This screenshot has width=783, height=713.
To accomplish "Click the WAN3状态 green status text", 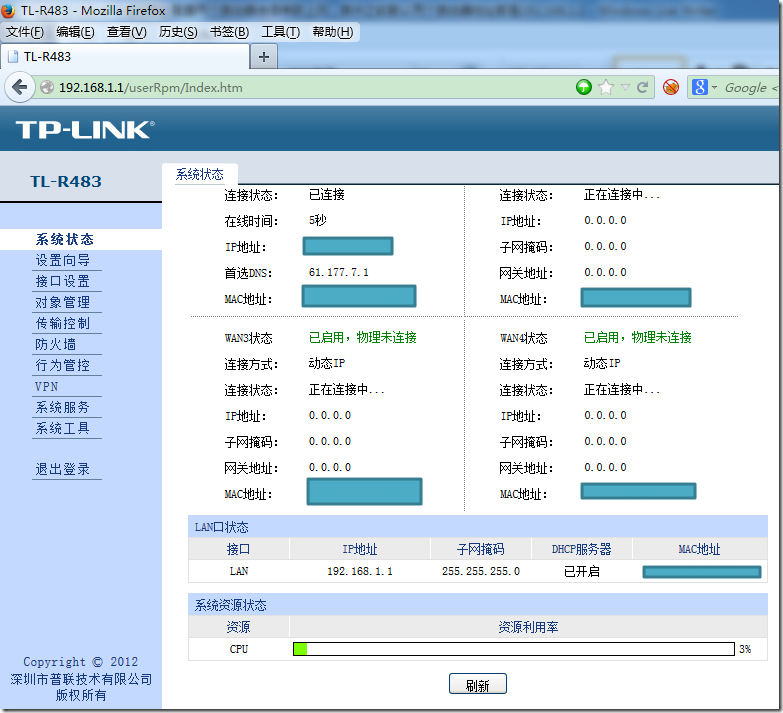I will tap(363, 338).
